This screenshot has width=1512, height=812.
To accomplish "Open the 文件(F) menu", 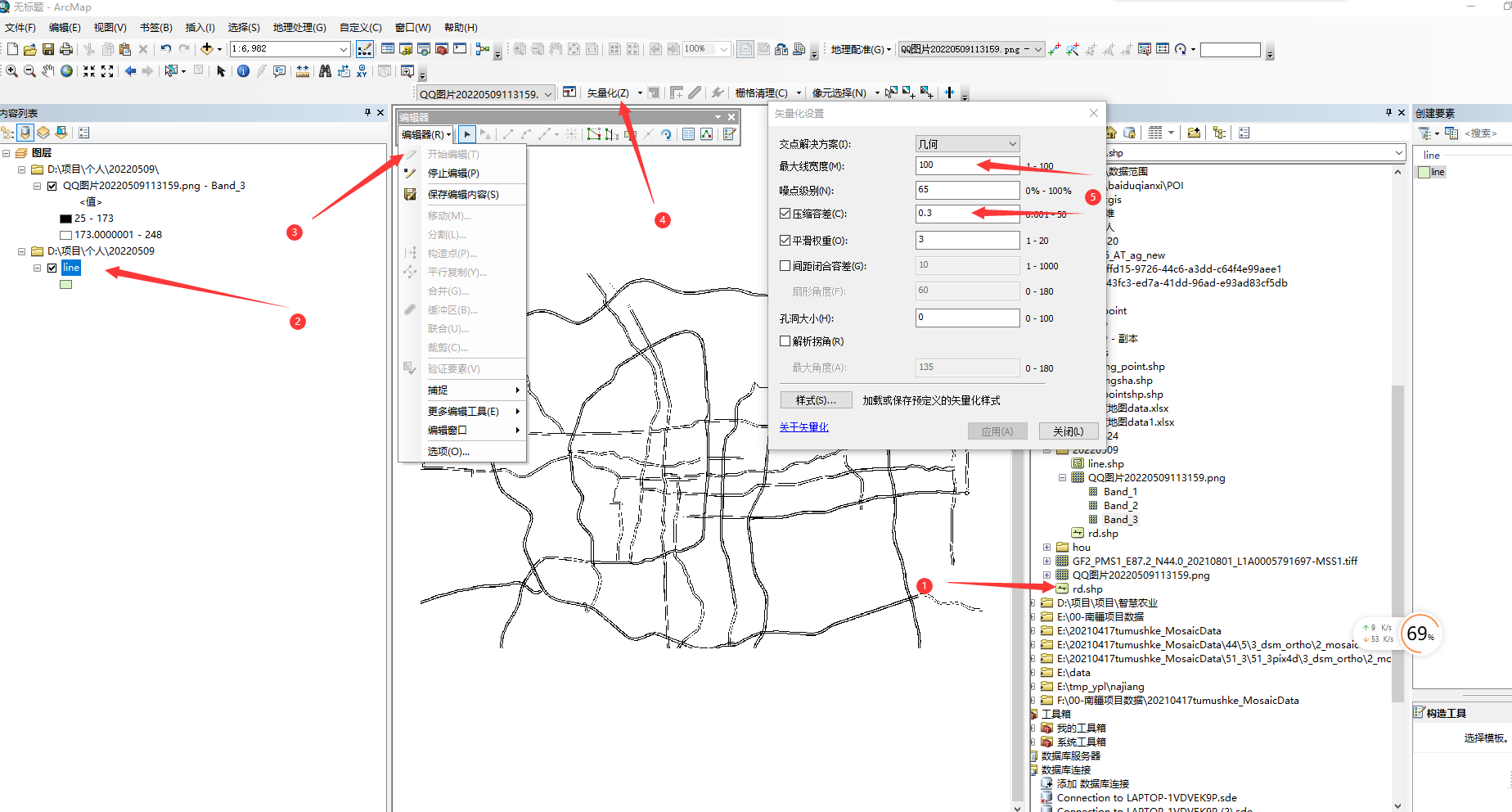I will [x=20, y=28].
